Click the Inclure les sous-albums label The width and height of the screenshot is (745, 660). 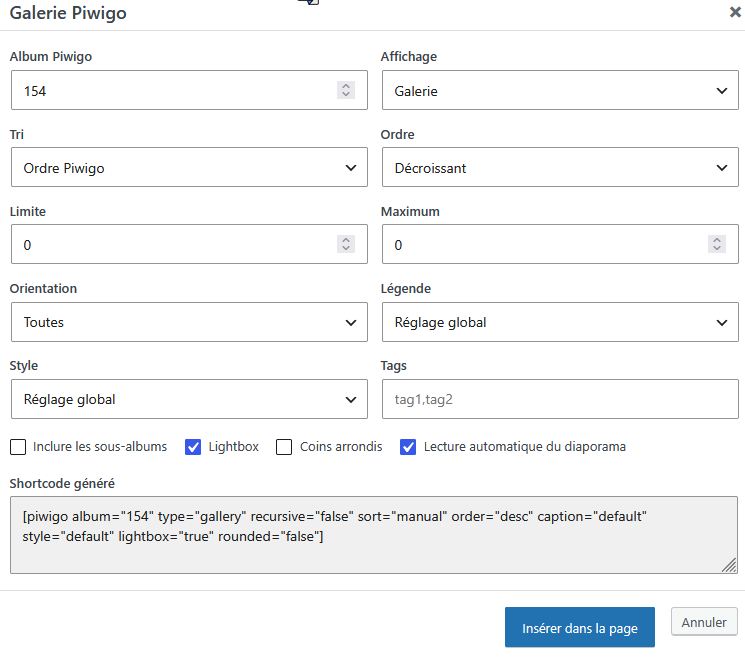100,447
